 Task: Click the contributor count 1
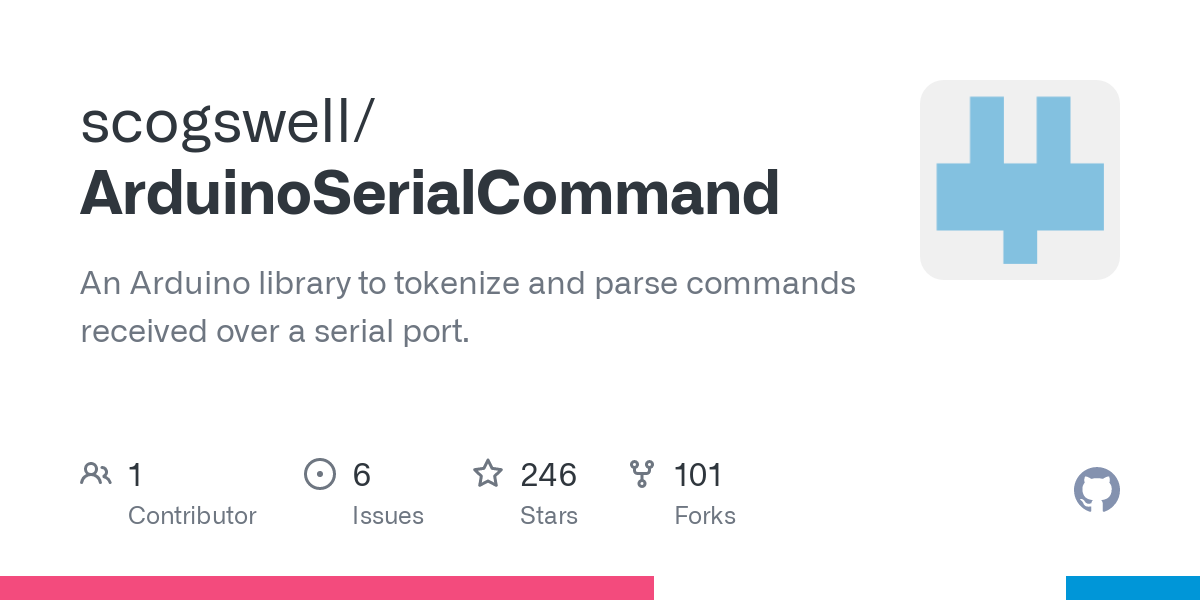click(x=135, y=475)
